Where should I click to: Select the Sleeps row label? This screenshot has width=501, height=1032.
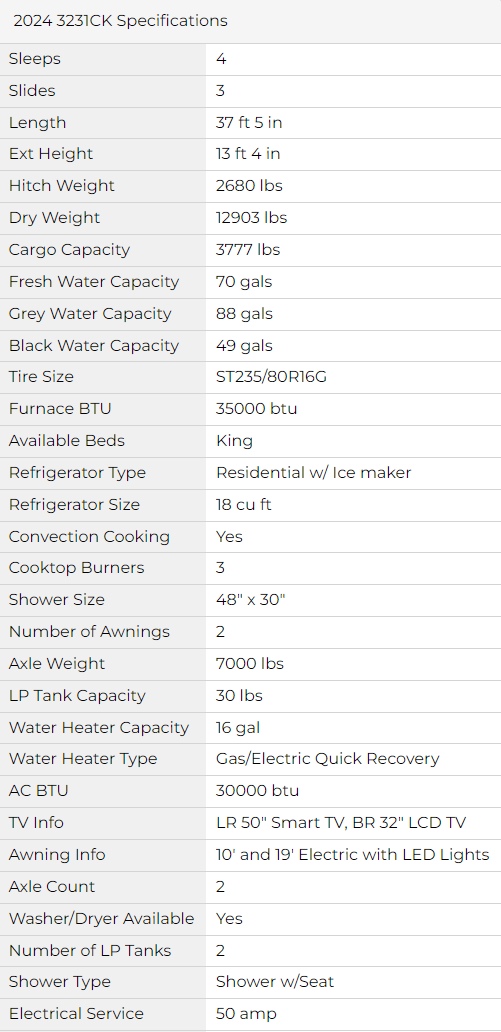[34, 59]
